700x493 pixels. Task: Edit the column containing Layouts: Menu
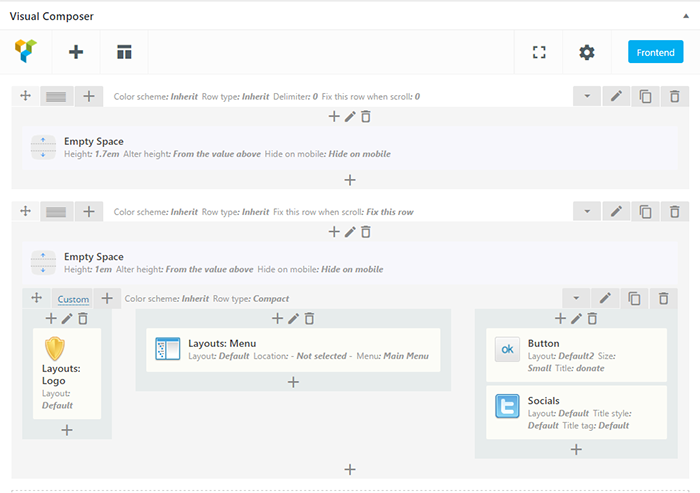293,318
